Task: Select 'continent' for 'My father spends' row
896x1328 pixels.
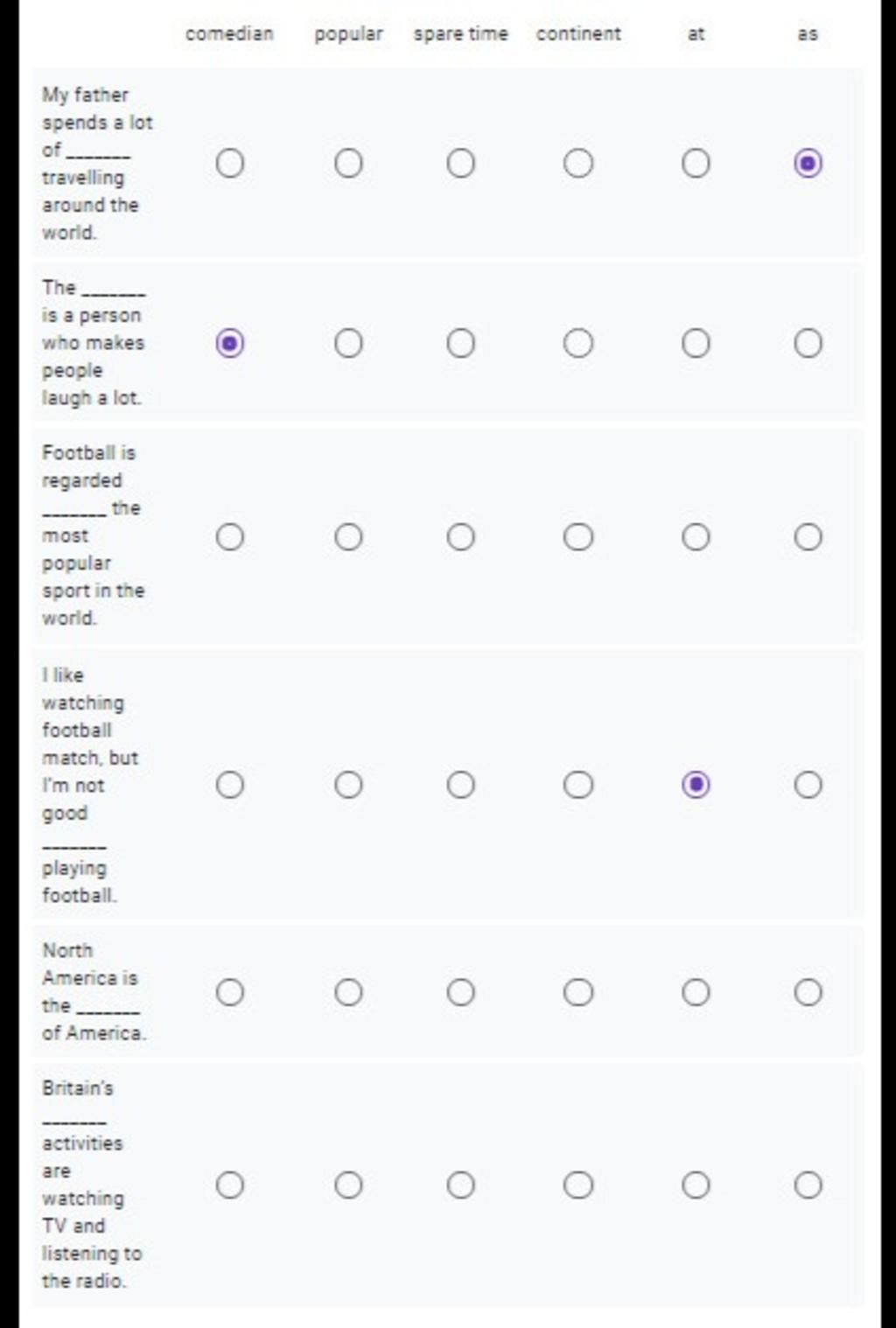Action: tap(577, 164)
